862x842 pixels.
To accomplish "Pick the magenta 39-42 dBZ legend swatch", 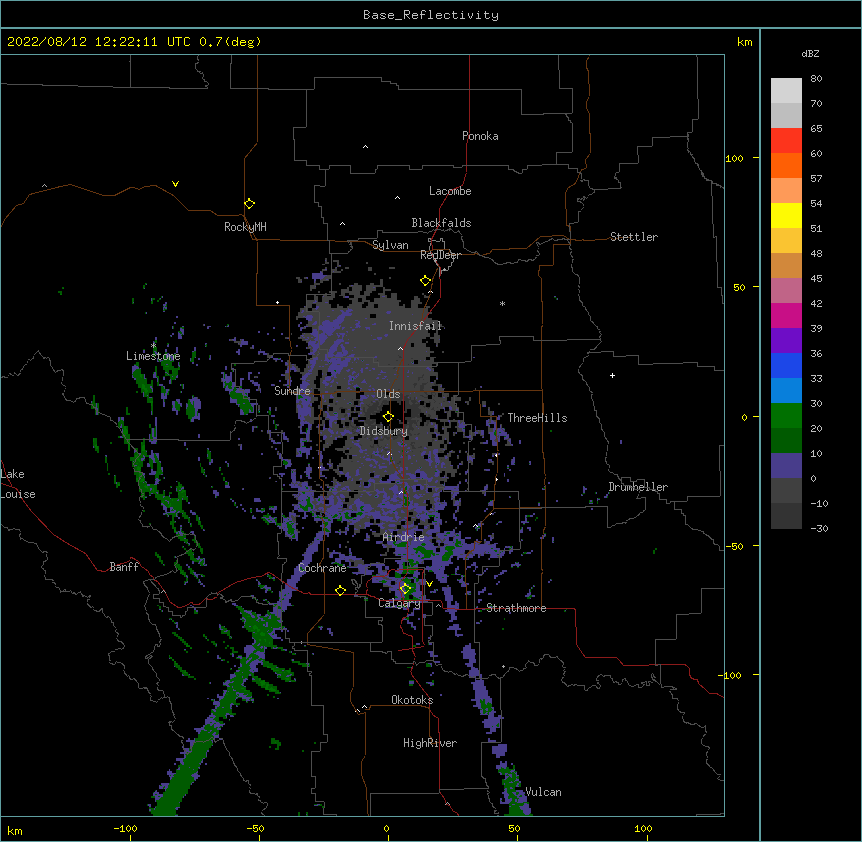I will (786, 316).
